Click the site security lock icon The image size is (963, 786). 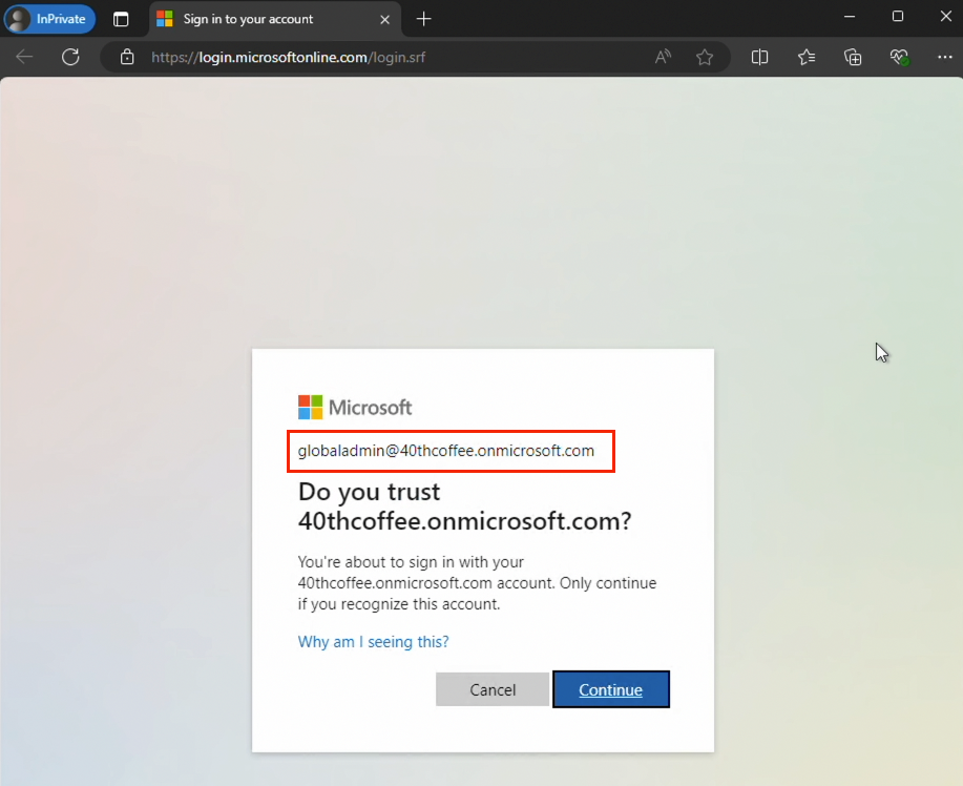pyautogui.click(x=126, y=57)
